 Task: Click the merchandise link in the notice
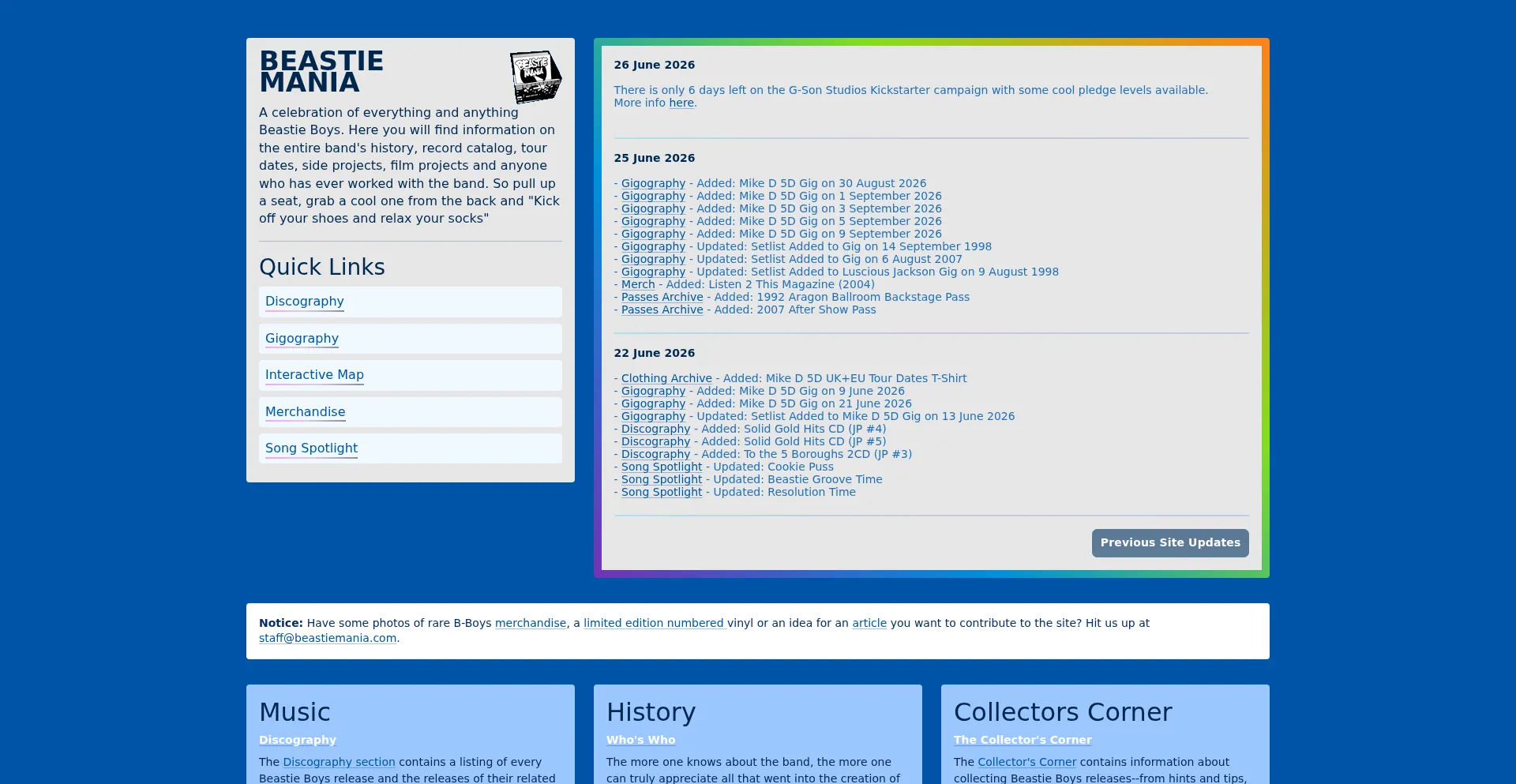(531, 624)
